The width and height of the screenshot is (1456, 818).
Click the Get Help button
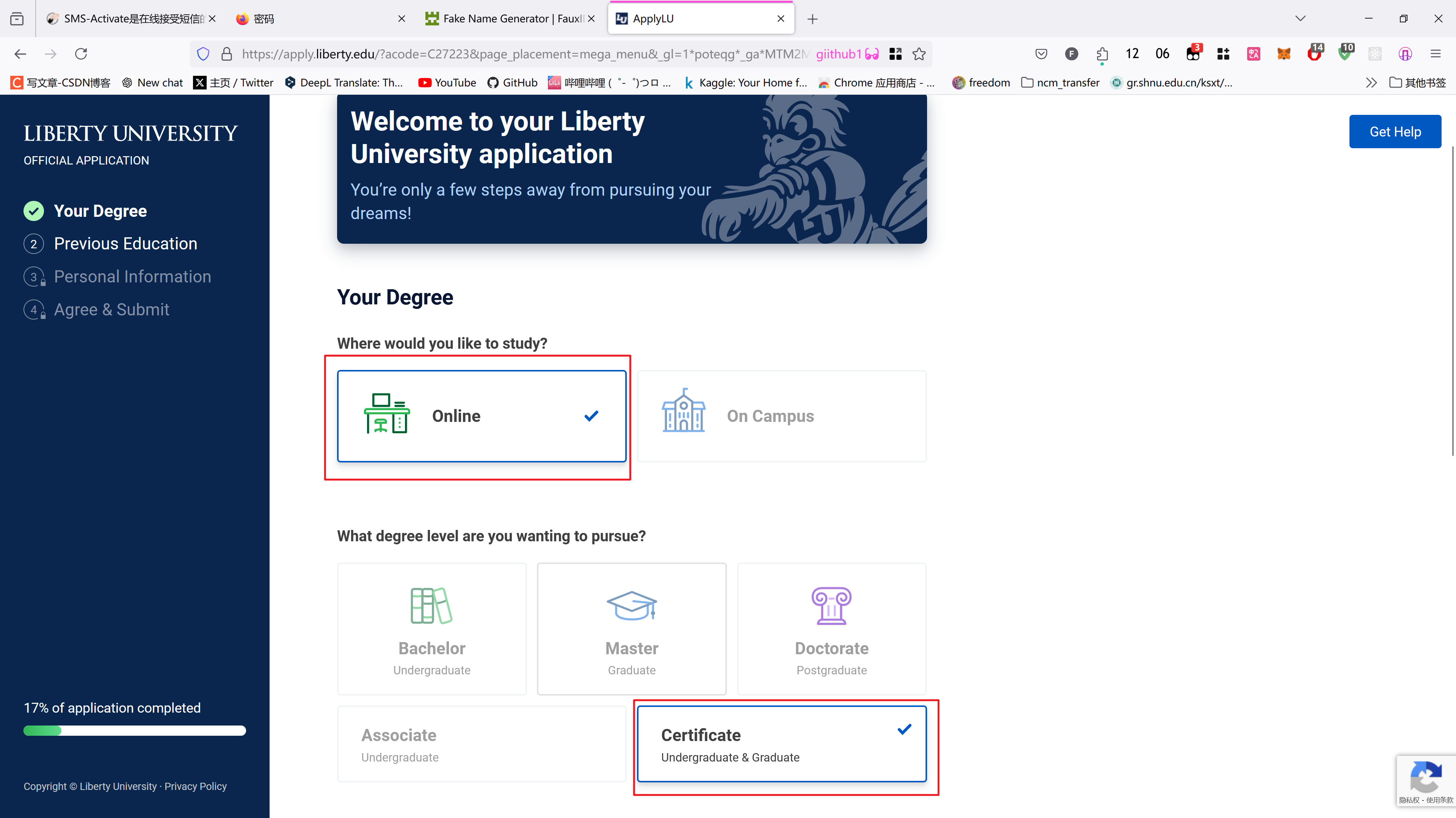coord(1395,132)
